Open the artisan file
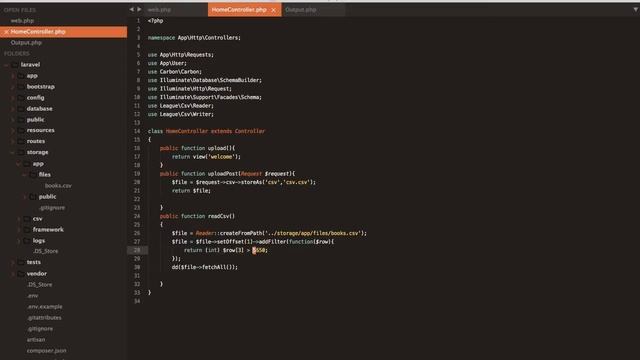This screenshot has width=640, height=360. tap(36, 340)
